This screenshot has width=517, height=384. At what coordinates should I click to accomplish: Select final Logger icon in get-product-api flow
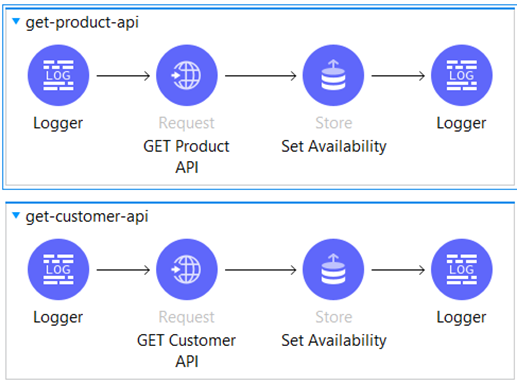pyautogui.click(x=462, y=75)
